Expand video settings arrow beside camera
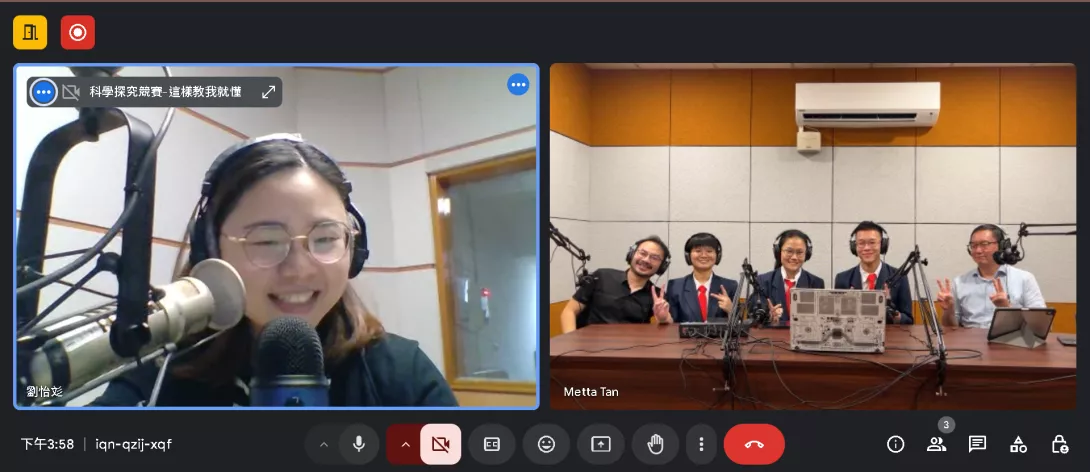 (x=405, y=444)
